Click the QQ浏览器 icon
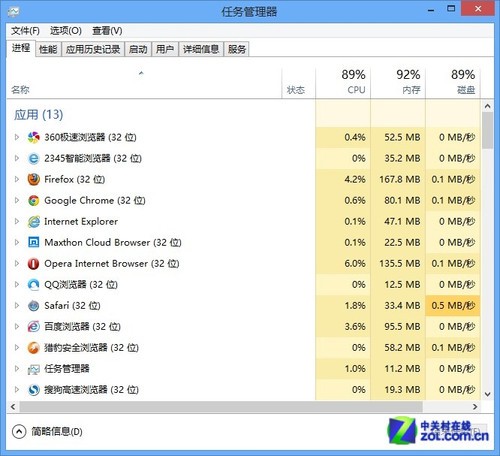This screenshot has height=456, width=500. click(x=33, y=285)
